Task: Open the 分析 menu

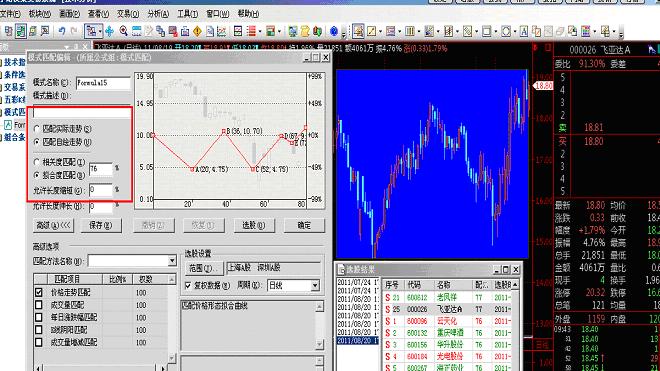Action: point(158,14)
